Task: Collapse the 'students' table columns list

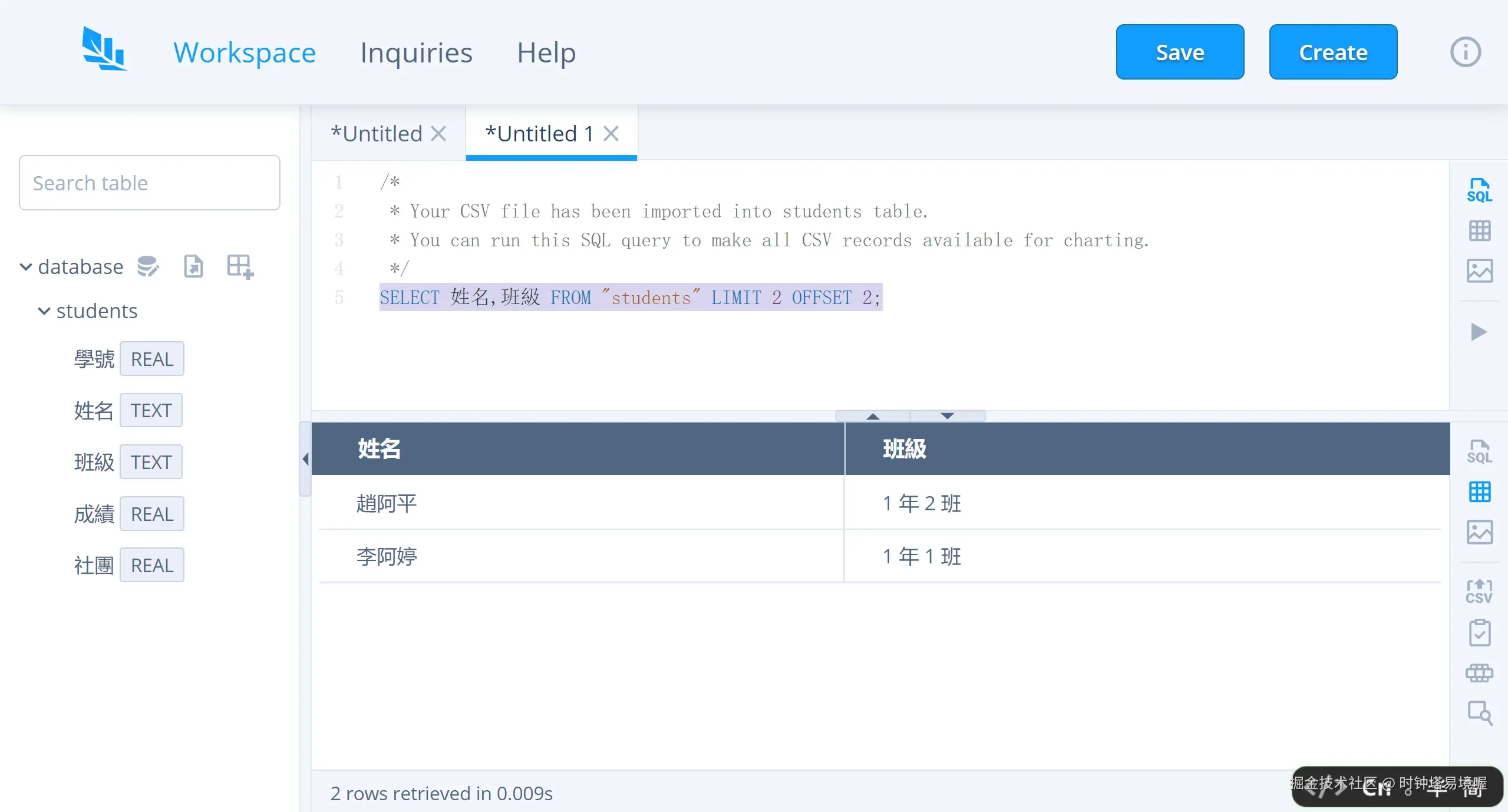Action: click(x=42, y=311)
